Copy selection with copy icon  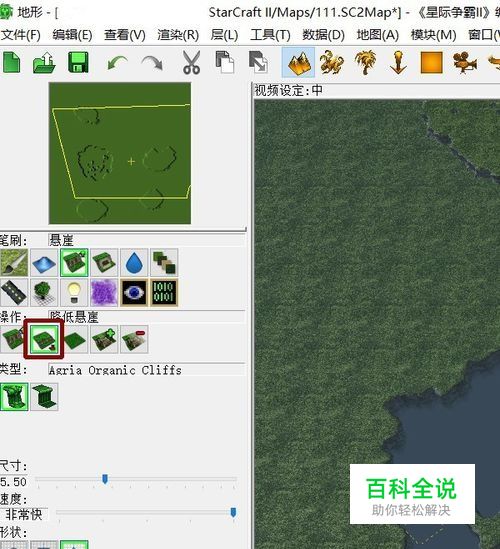(x=224, y=62)
